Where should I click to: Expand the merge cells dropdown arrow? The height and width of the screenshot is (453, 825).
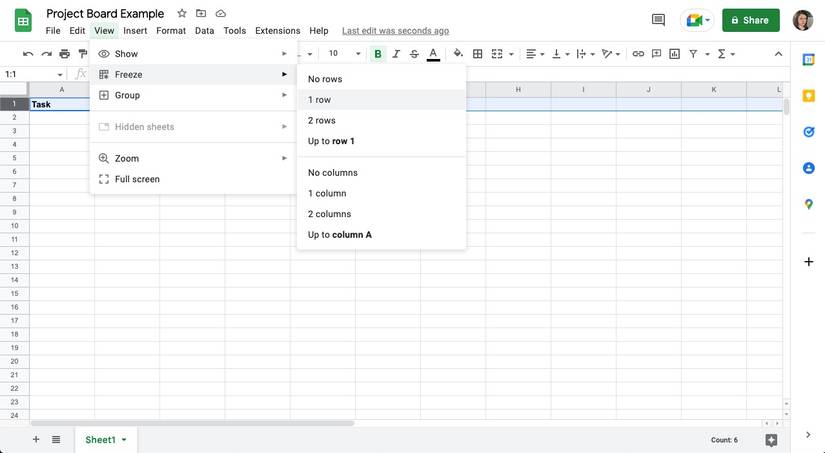click(x=511, y=54)
